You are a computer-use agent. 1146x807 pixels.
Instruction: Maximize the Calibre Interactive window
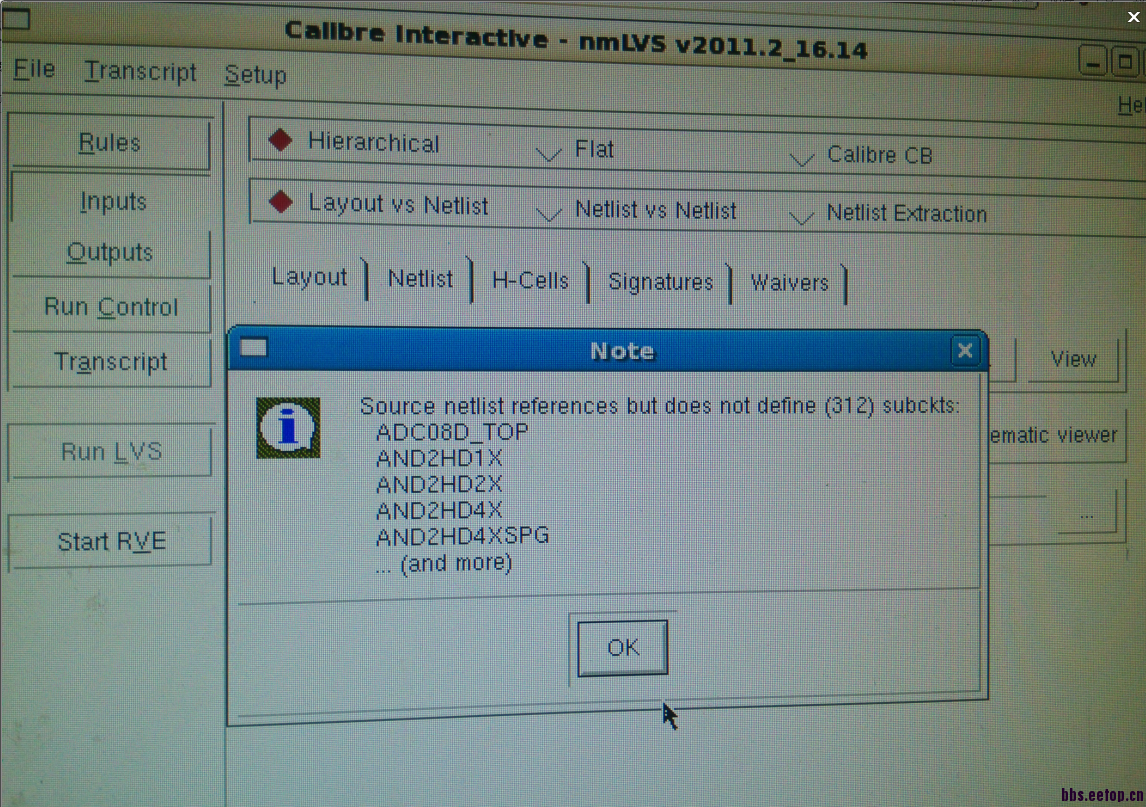point(1126,63)
